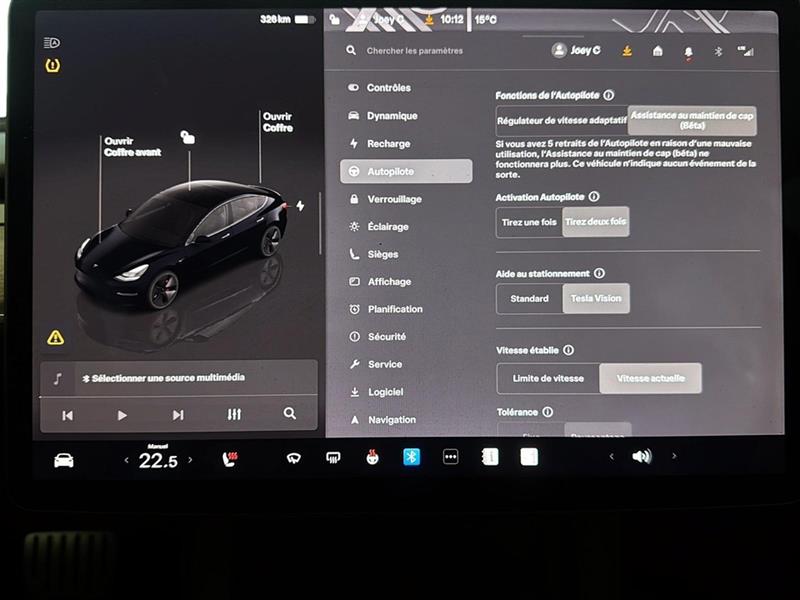Choose Tirez une fois activation
Screen dimensions: 800x600
(529, 222)
